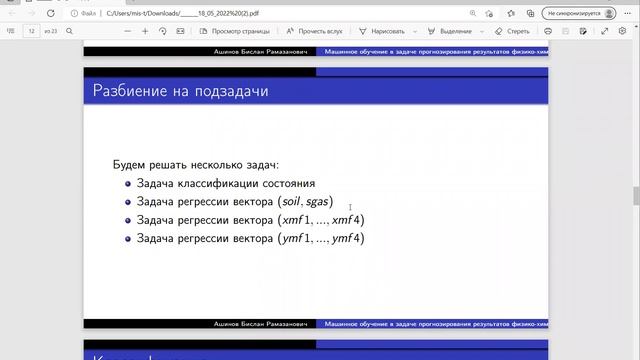
Task: Open browser Settings and more menu
Action: 627,13
